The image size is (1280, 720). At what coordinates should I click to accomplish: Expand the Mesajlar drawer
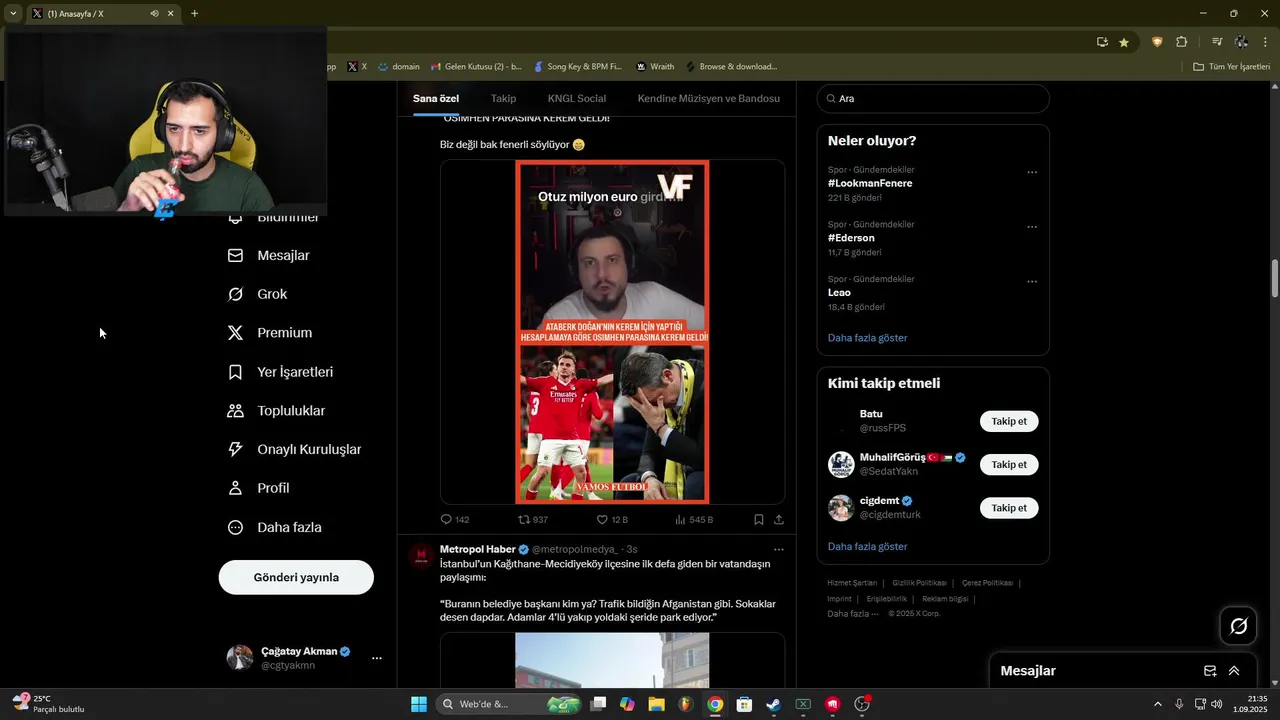1234,671
